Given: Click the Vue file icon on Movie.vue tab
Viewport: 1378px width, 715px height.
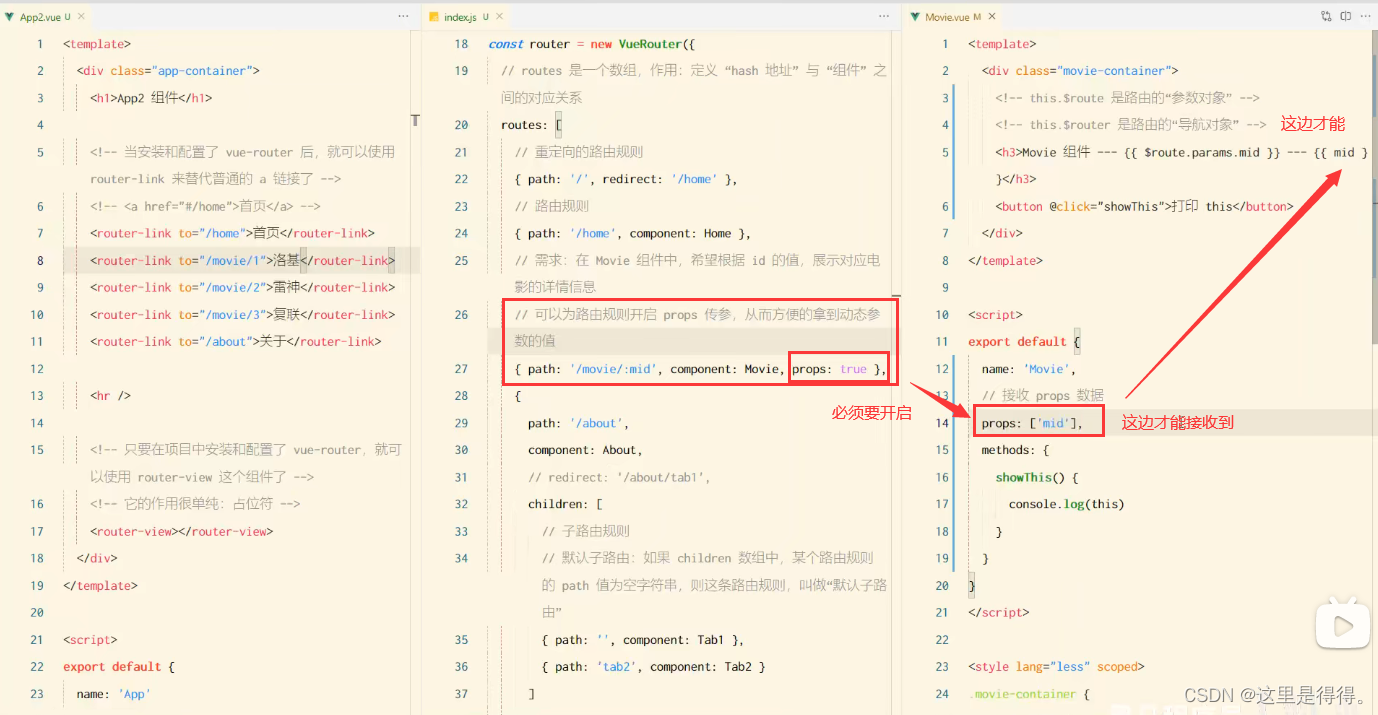Looking at the screenshot, I should click(915, 17).
